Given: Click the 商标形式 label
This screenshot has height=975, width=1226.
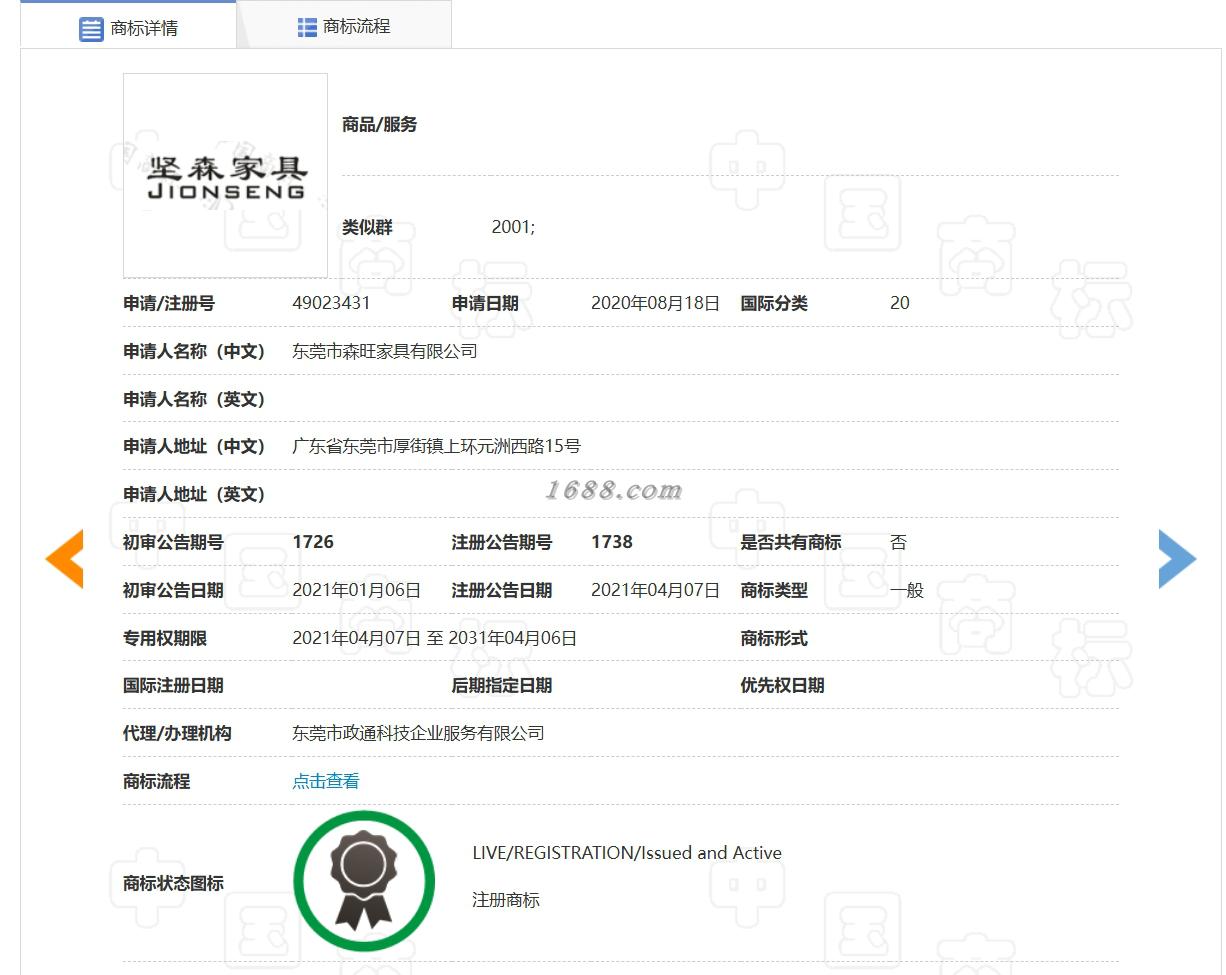Looking at the screenshot, I should tap(774, 638).
